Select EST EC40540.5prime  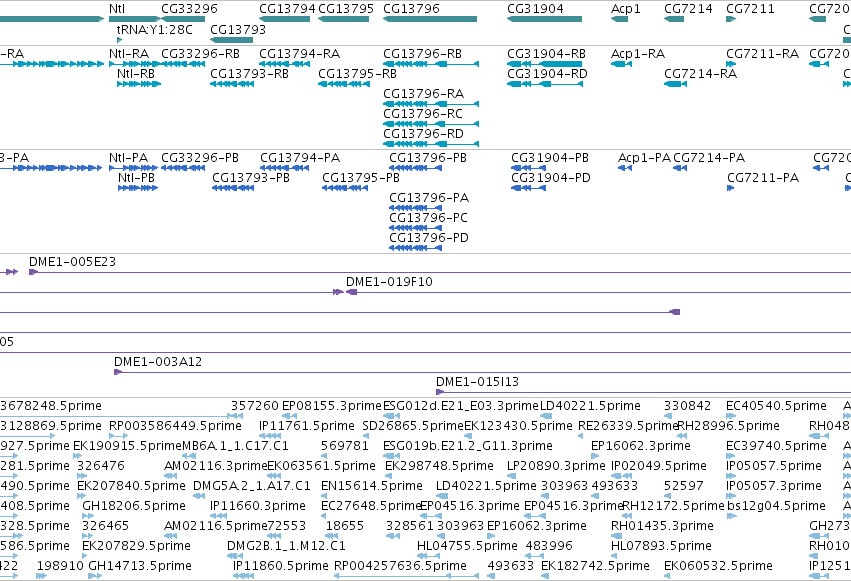coord(776,406)
